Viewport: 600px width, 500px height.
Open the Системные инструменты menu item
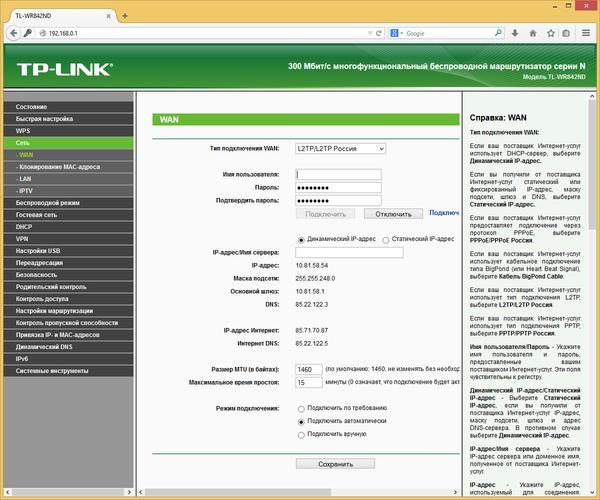[69, 371]
